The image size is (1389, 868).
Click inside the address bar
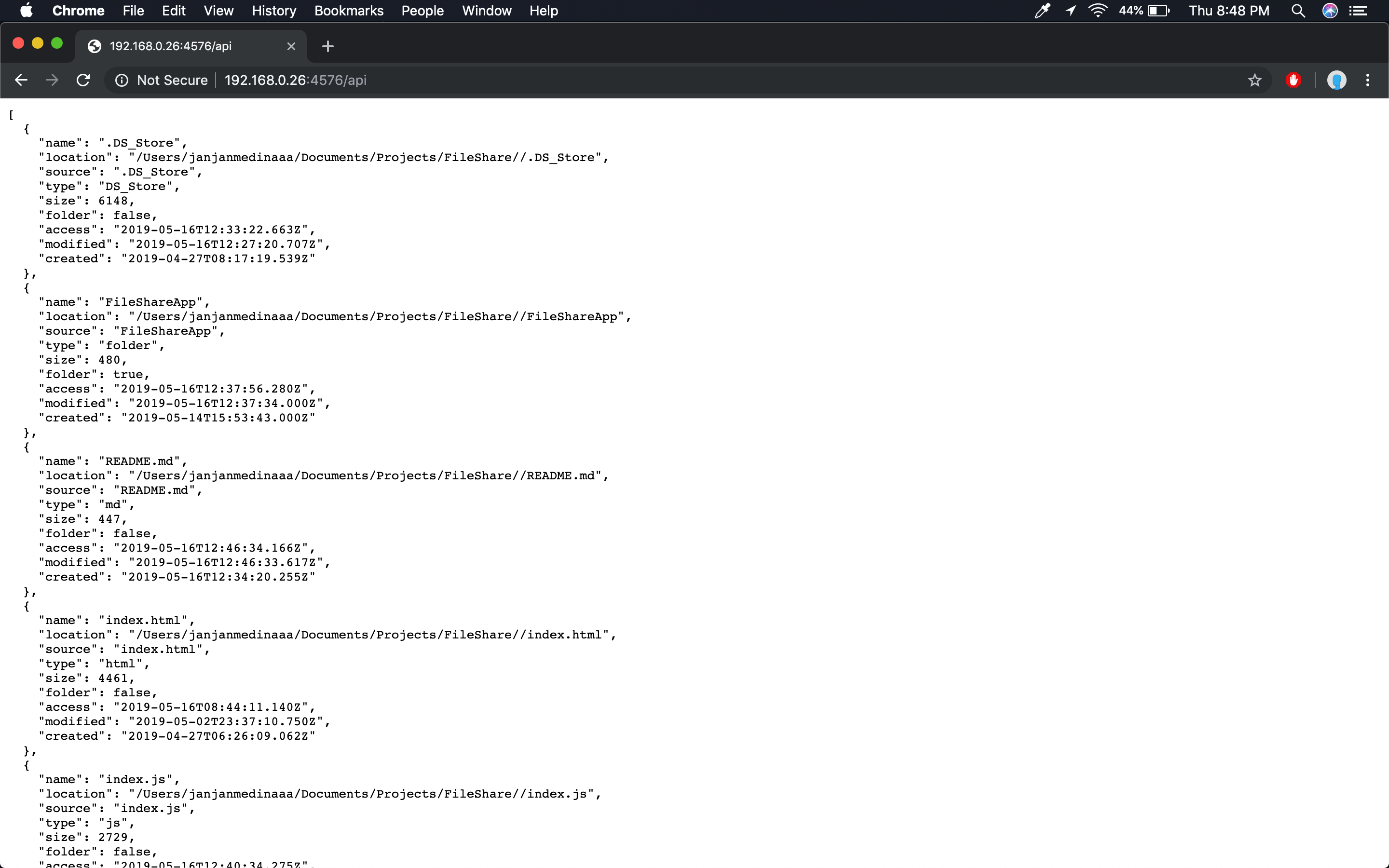tap(517, 80)
